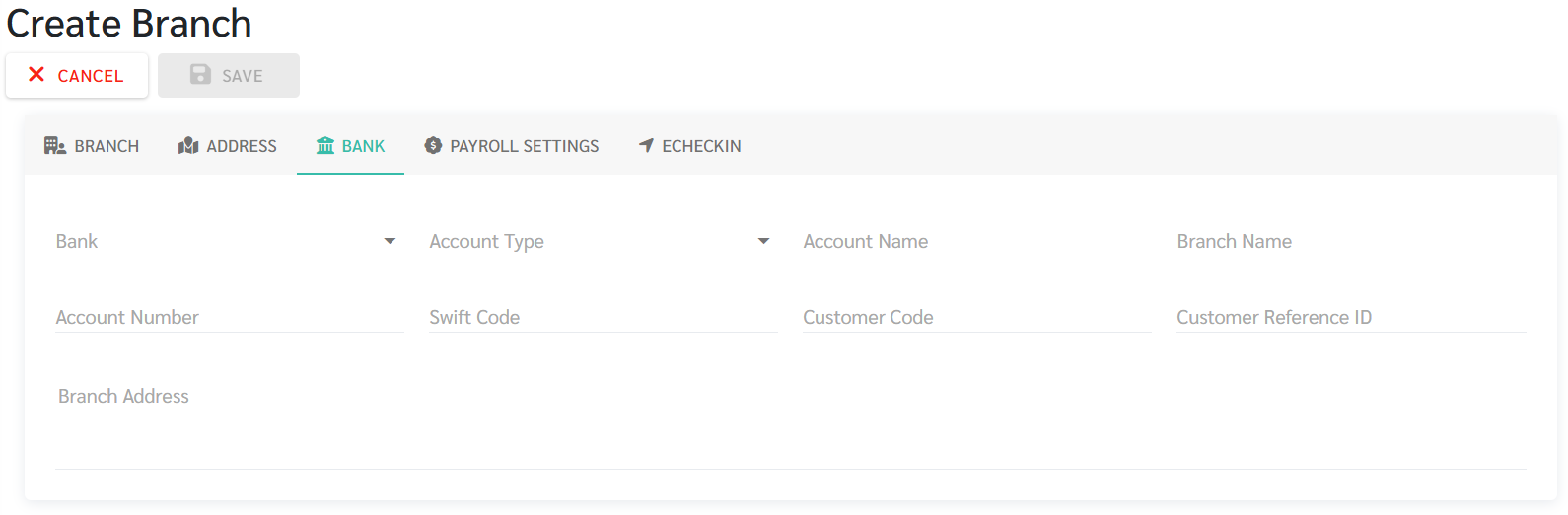Screen dimensions: 1568x515
Task: Open the Bank selection field
Action: click(230, 241)
